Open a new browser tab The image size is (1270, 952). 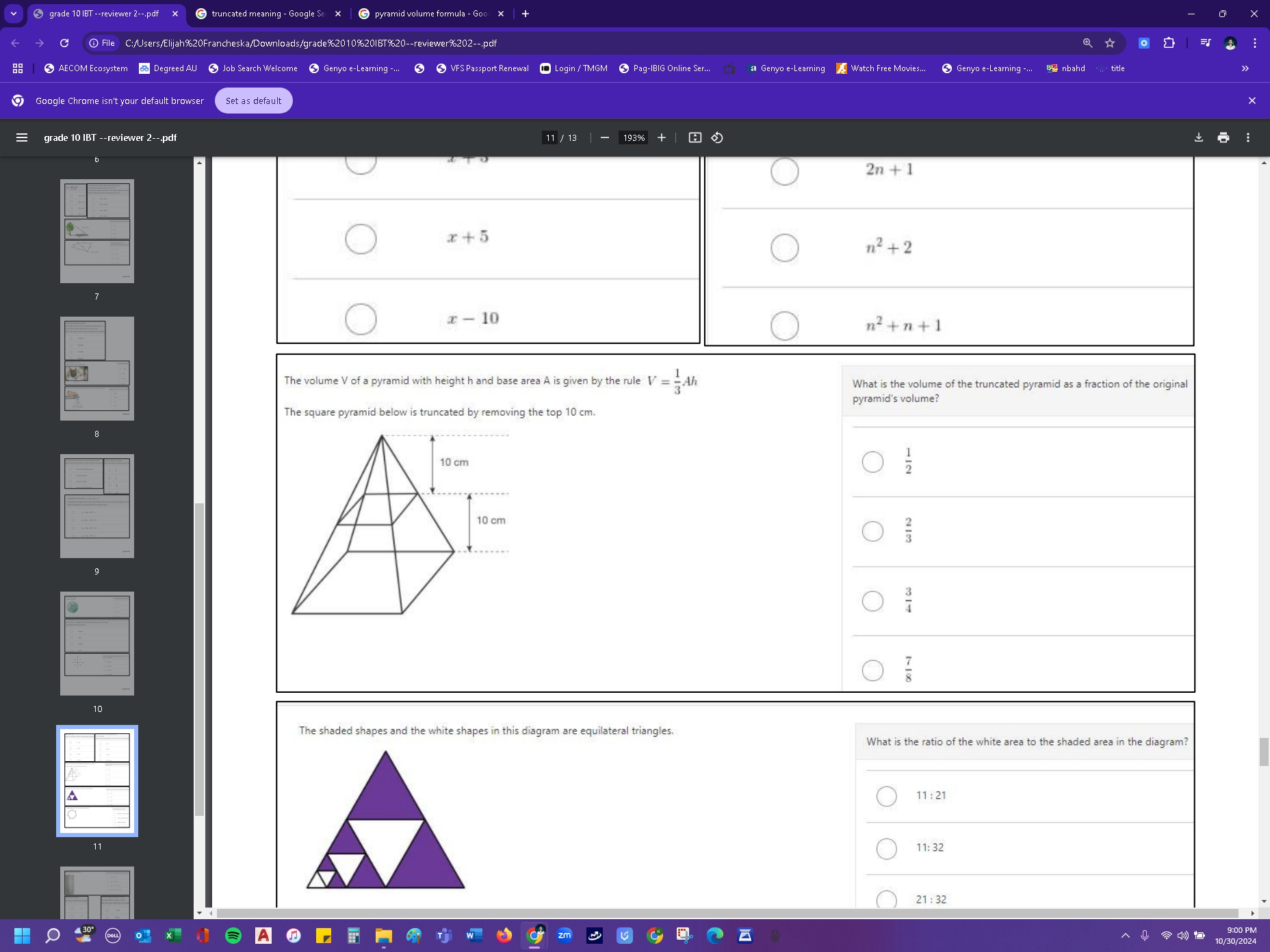click(525, 14)
